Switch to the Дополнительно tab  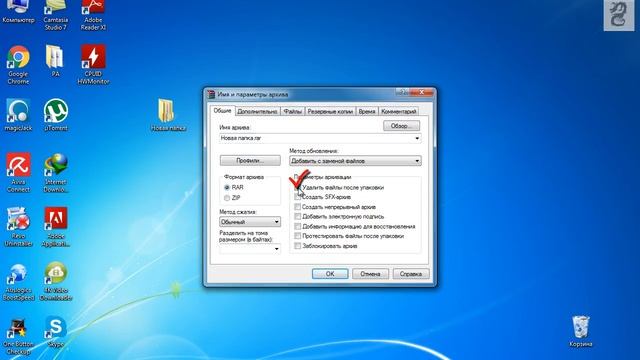pos(257,111)
